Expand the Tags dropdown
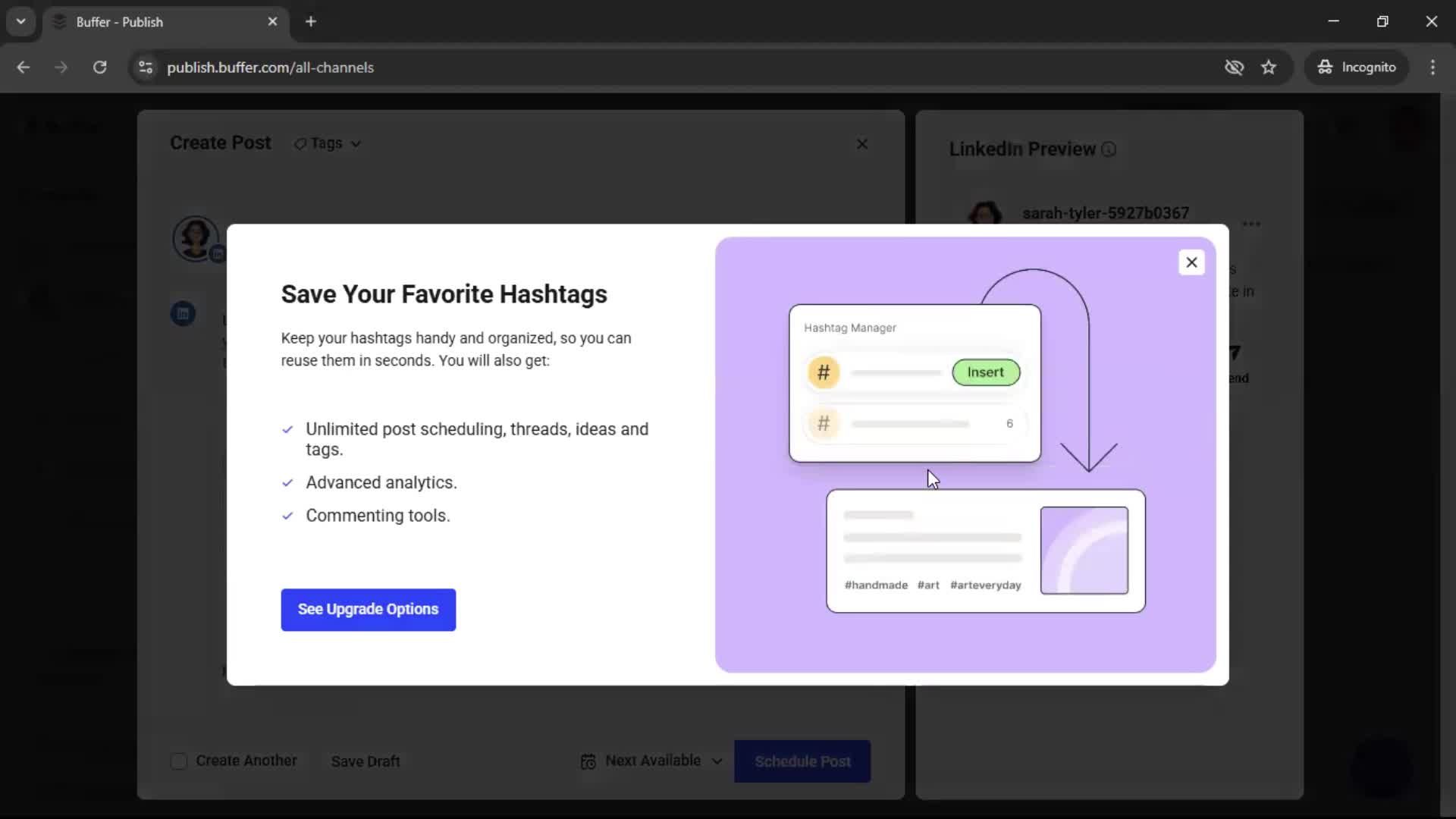 [356, 143]
